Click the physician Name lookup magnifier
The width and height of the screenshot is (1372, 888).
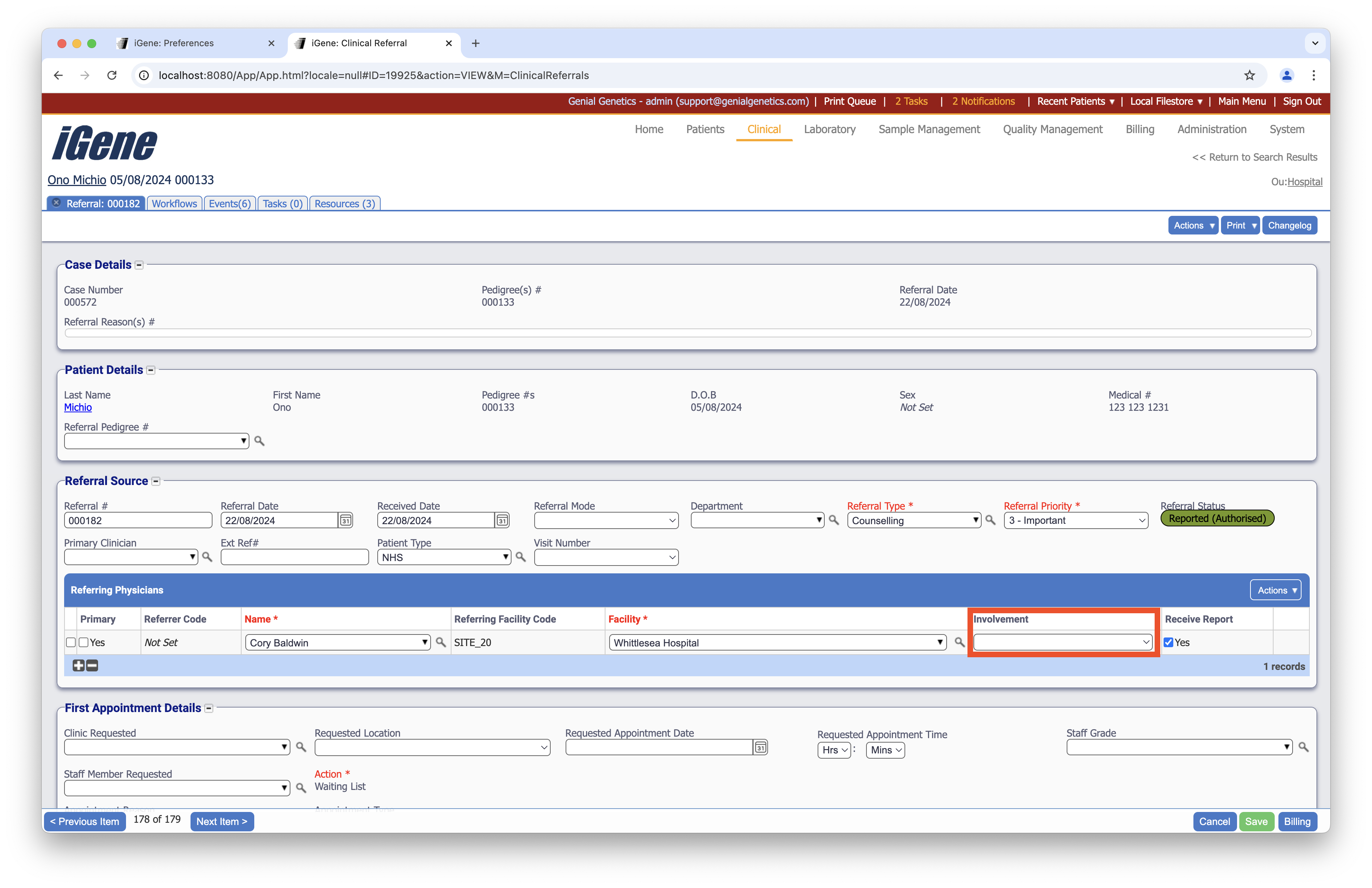point(441,642)
